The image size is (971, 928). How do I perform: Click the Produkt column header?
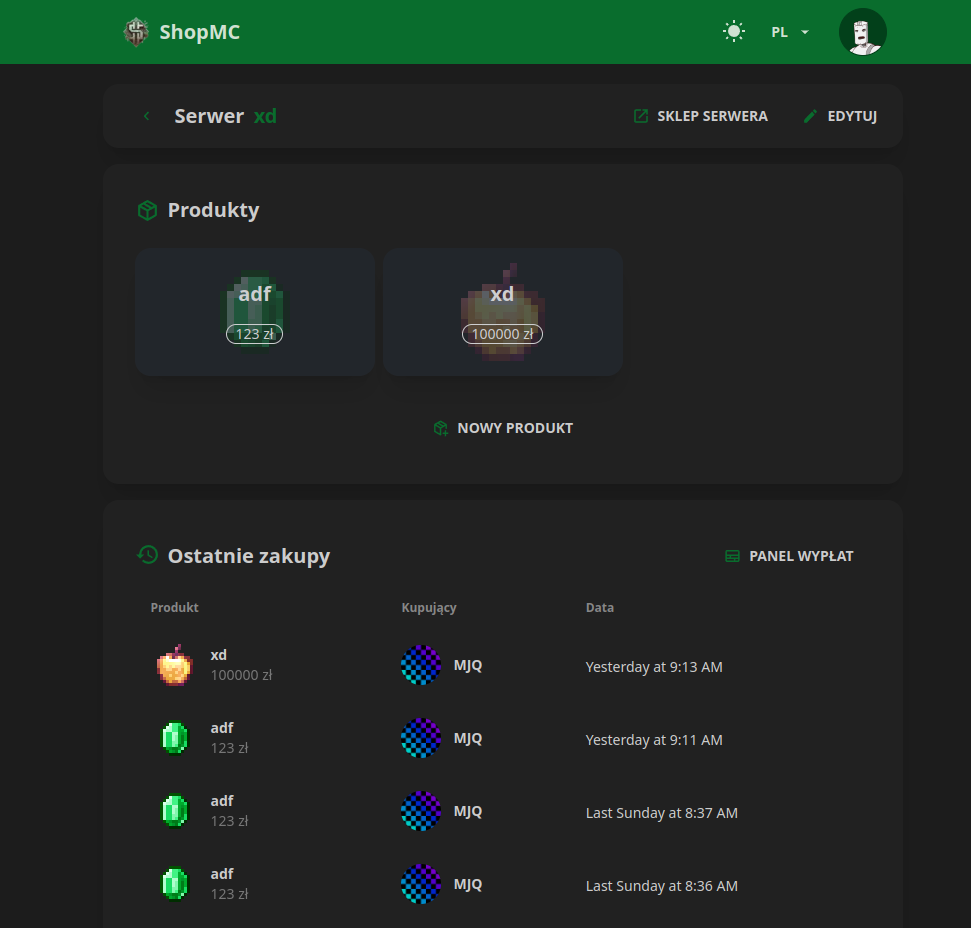174,607
